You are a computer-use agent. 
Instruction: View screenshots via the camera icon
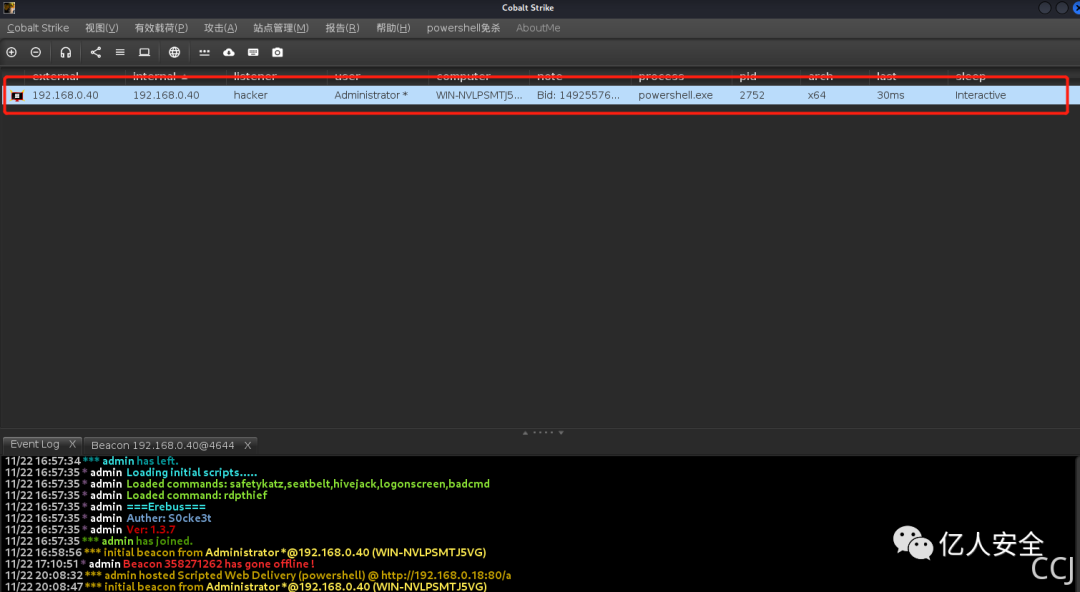[277, 52]
